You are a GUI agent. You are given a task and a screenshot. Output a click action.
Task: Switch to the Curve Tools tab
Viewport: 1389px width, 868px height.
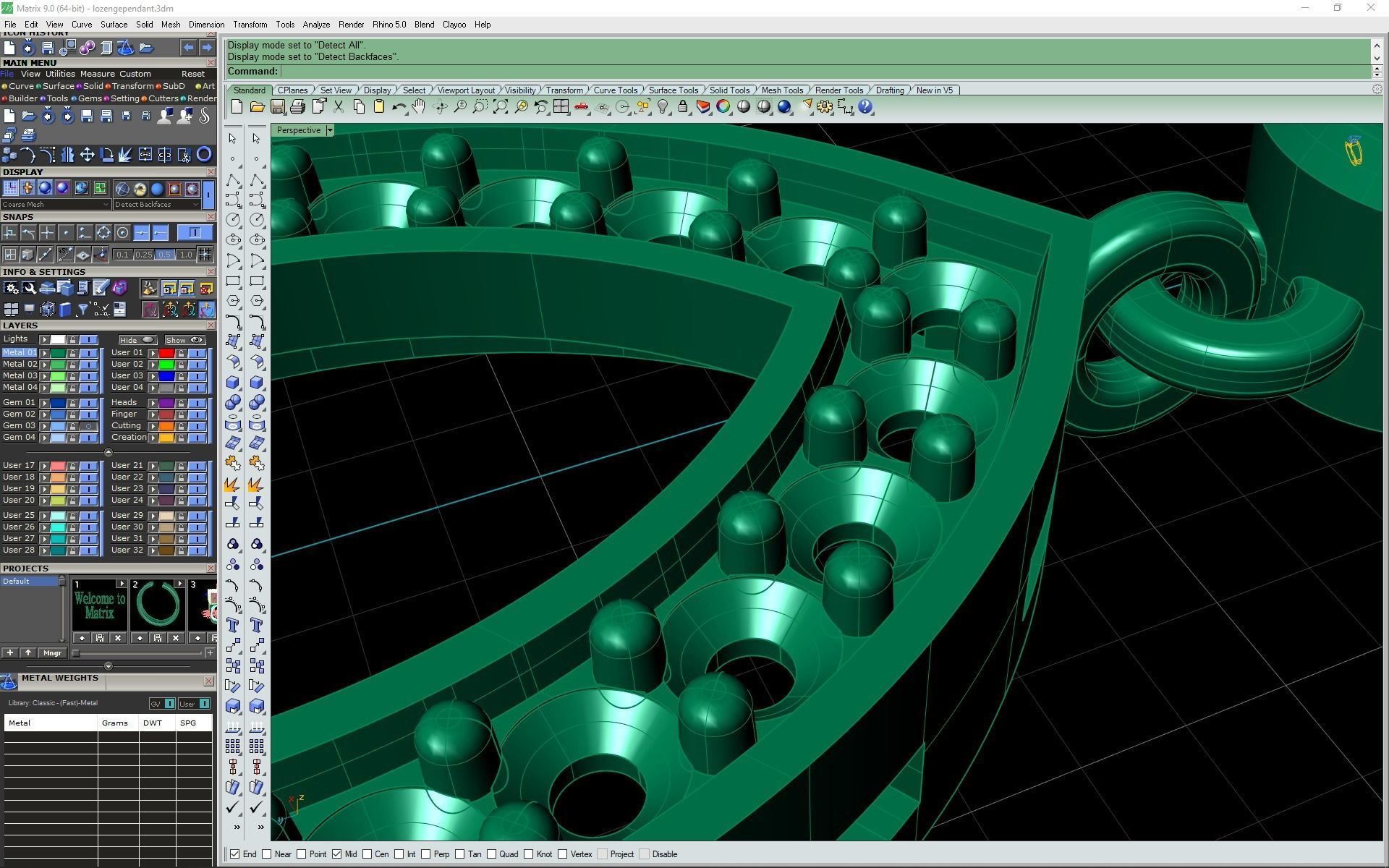click(616, 90)
